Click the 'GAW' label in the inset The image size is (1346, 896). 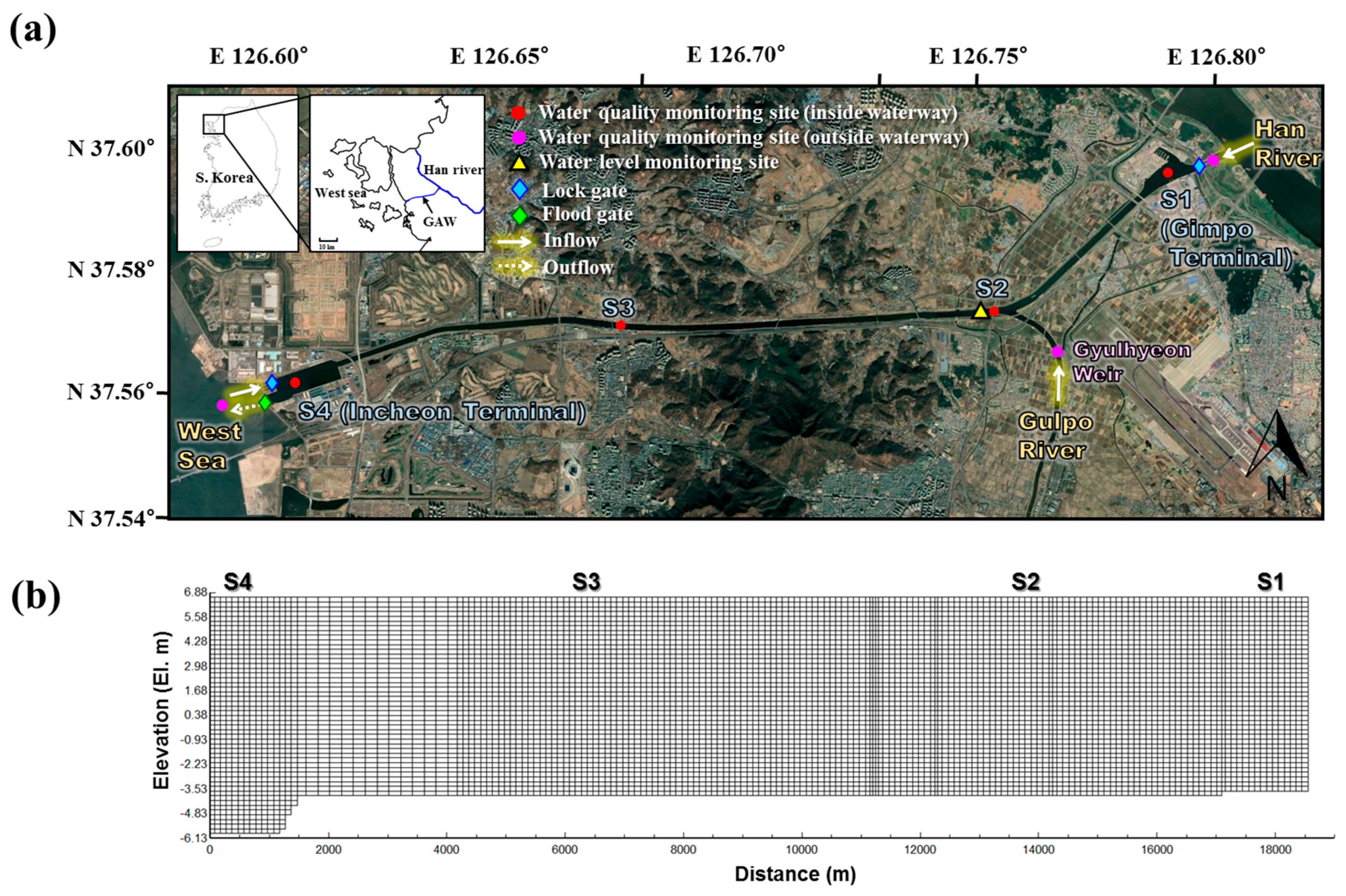(440, 222)
